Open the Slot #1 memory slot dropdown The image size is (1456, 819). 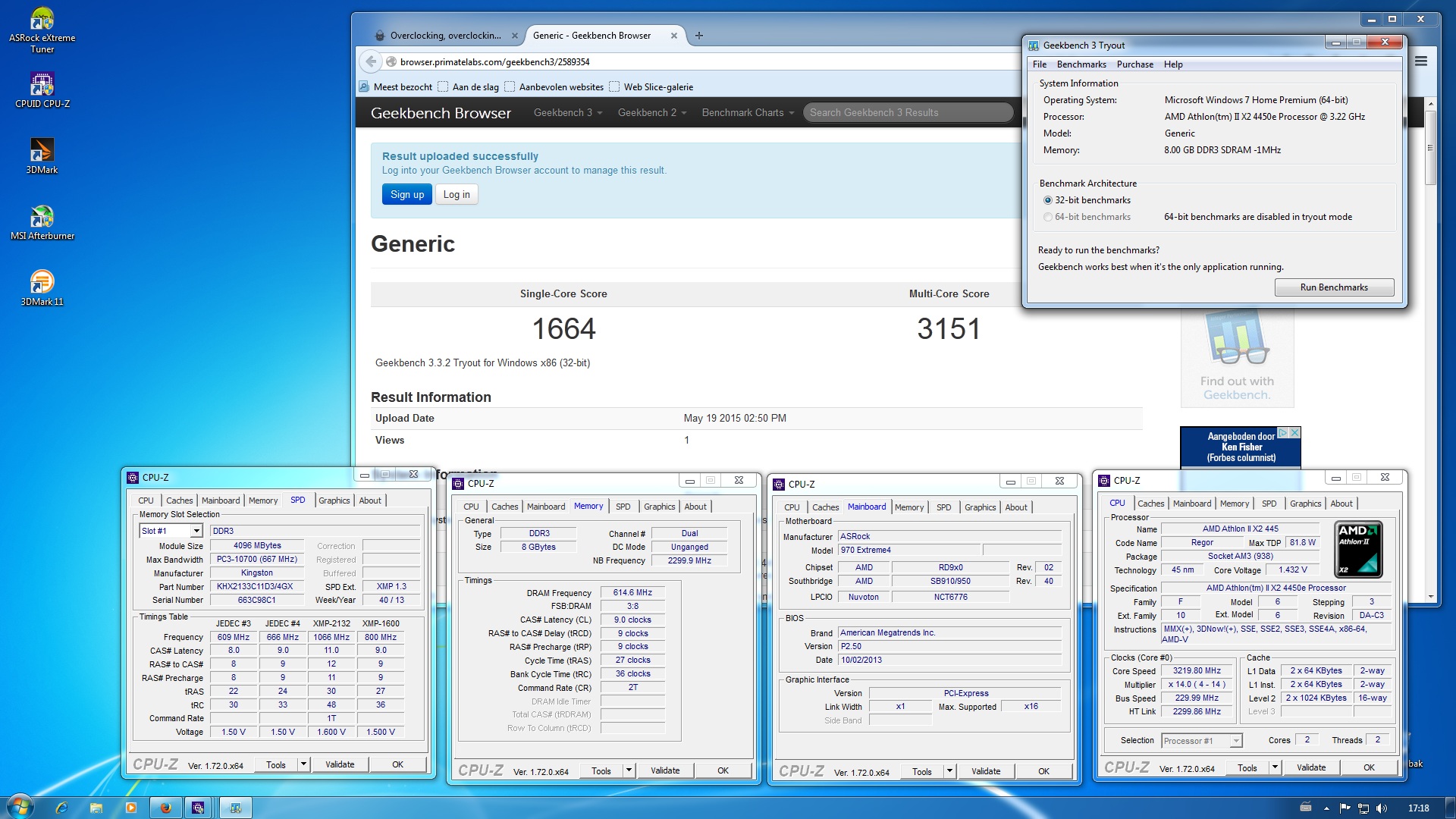(x=196, y=531)
